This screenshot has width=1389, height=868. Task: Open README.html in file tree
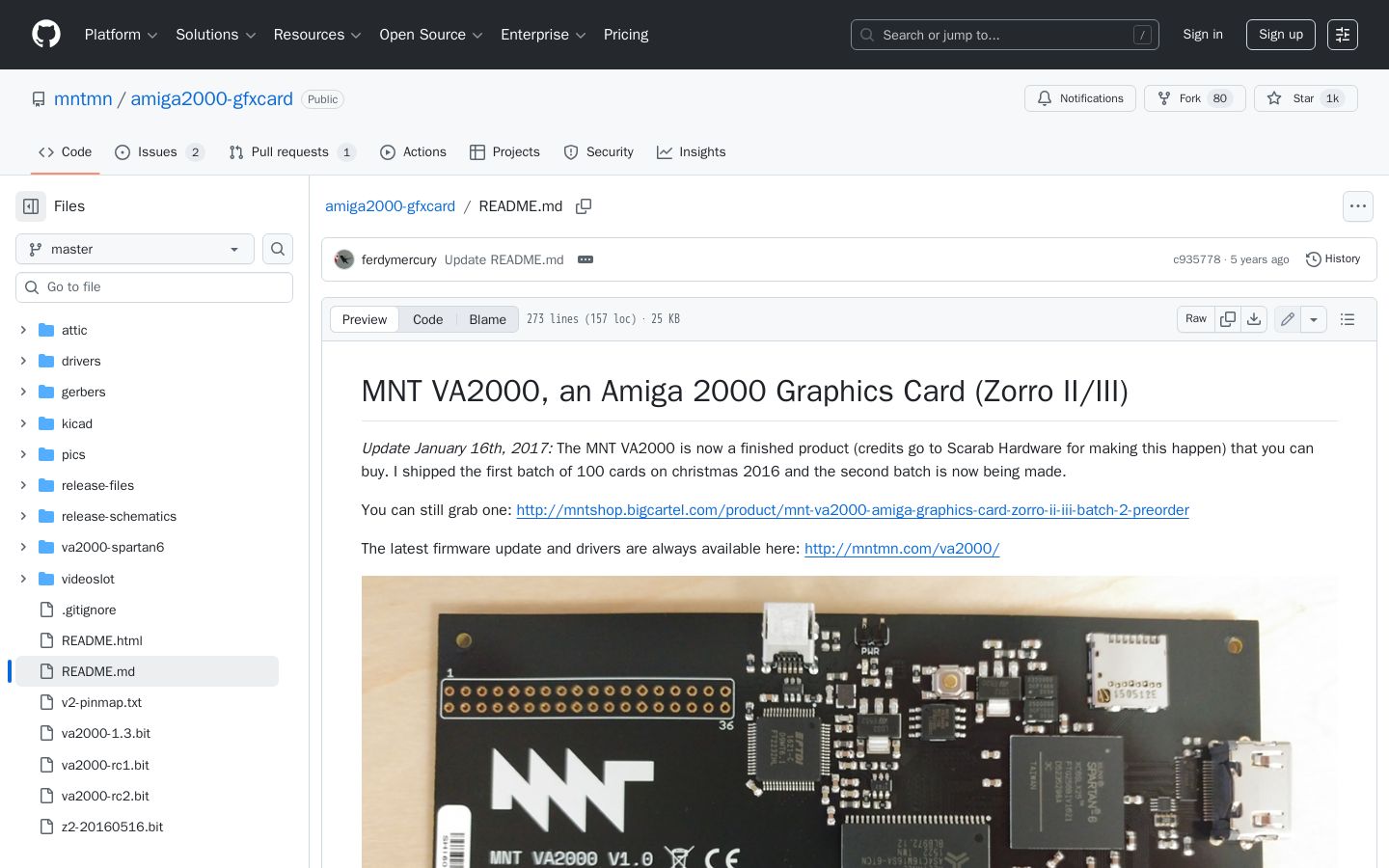(x=102, y=640)
